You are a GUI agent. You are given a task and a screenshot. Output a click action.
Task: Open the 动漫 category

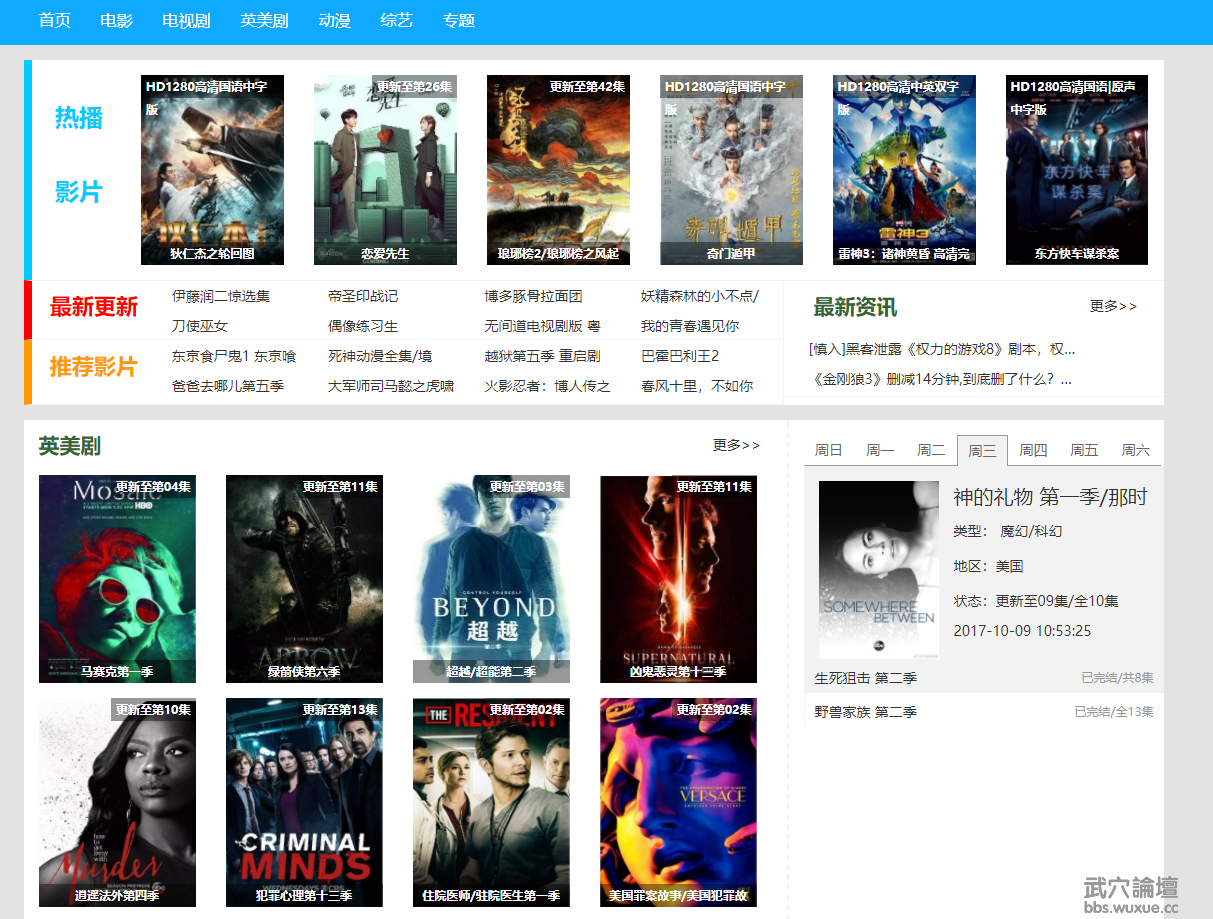pyautogui.click(x=334, y=21)
